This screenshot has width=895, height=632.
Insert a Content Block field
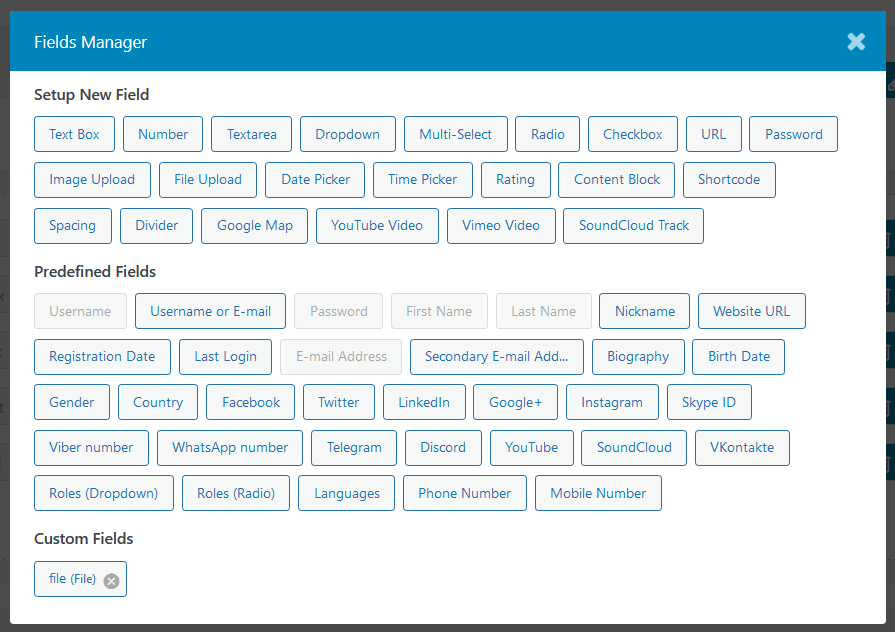tap(616, 180)
